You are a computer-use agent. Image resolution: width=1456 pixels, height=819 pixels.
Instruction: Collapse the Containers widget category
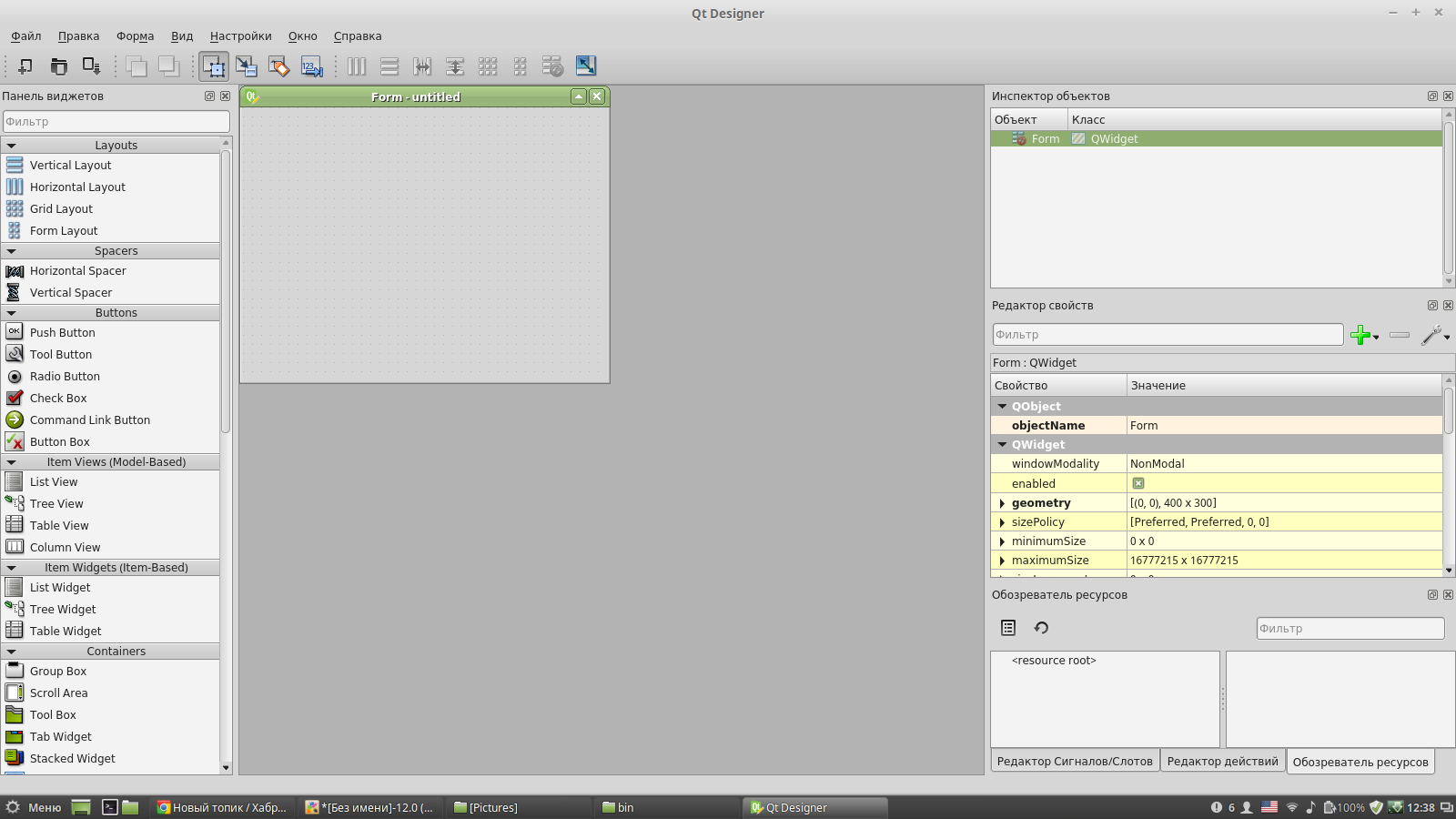point(12,652)
